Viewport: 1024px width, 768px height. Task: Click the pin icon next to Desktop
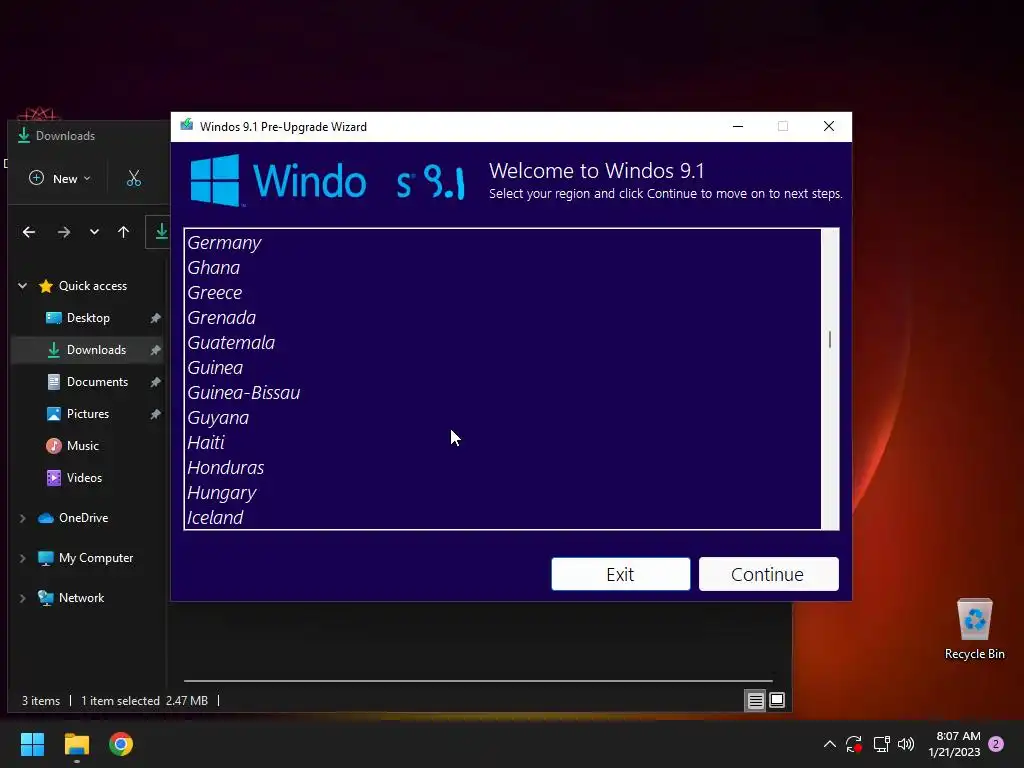tap(155, 318)
